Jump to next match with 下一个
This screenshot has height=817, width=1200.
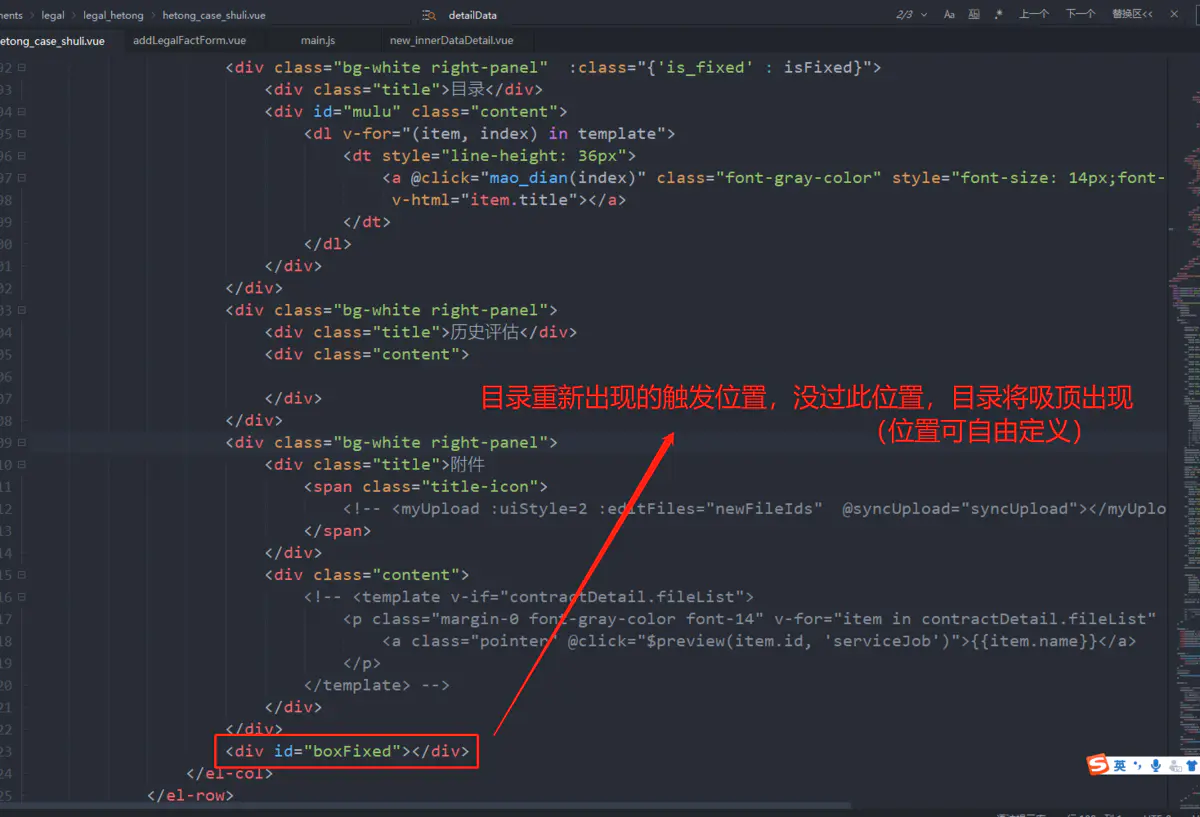click(x=1081, y=14)
